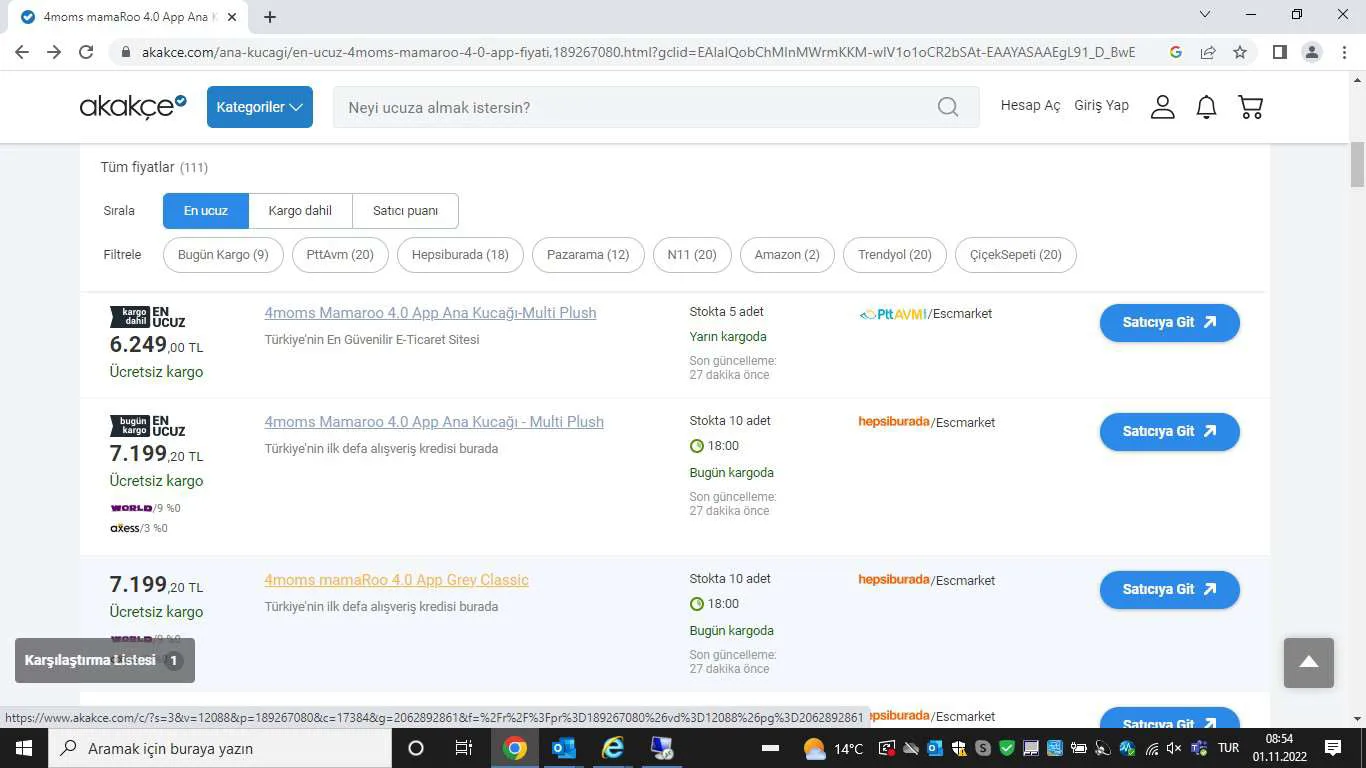
Task: Click the 6.249,00 TL price
Action: pos(156,346)
